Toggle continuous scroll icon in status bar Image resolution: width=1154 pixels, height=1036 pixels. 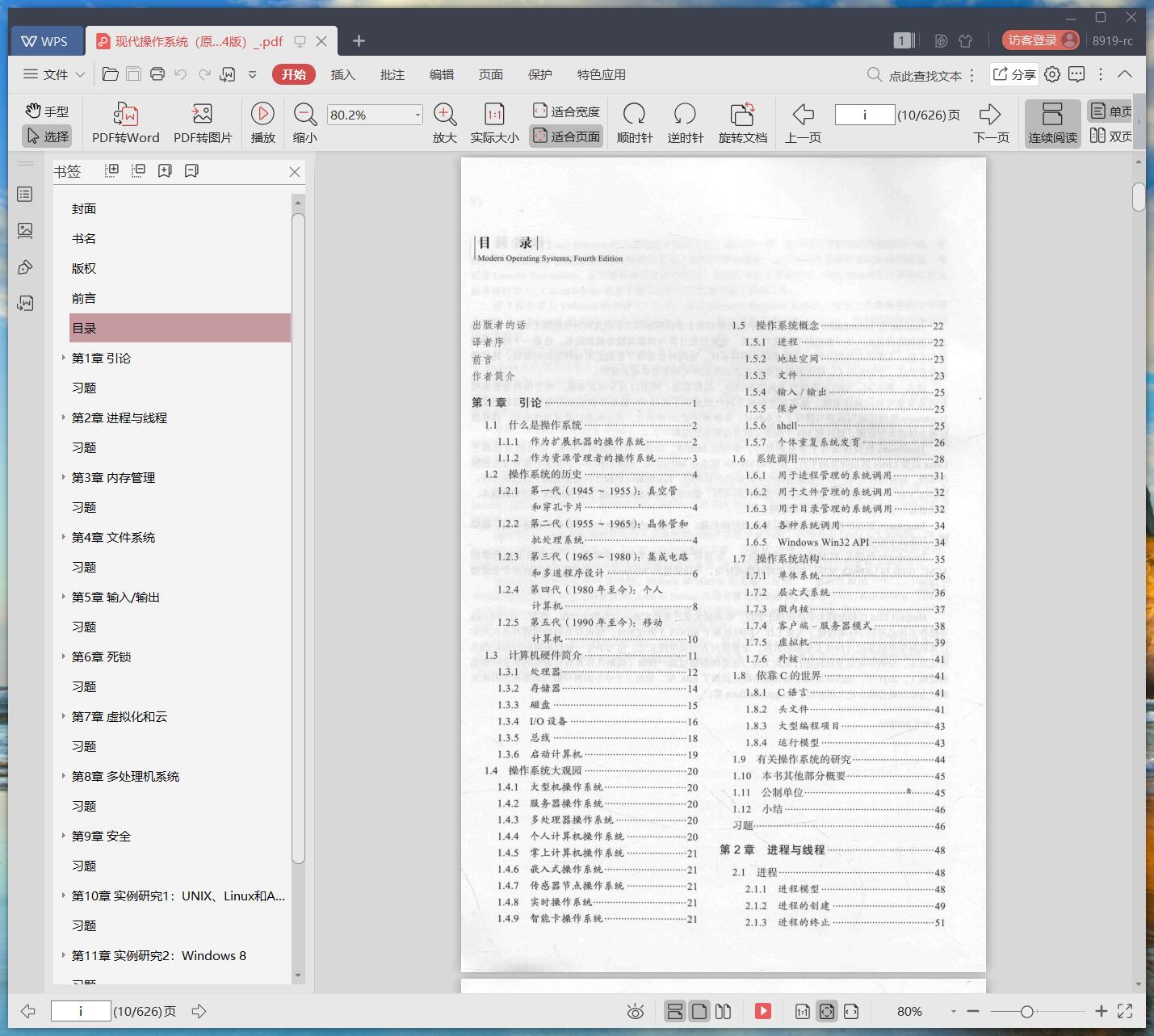675,1011
